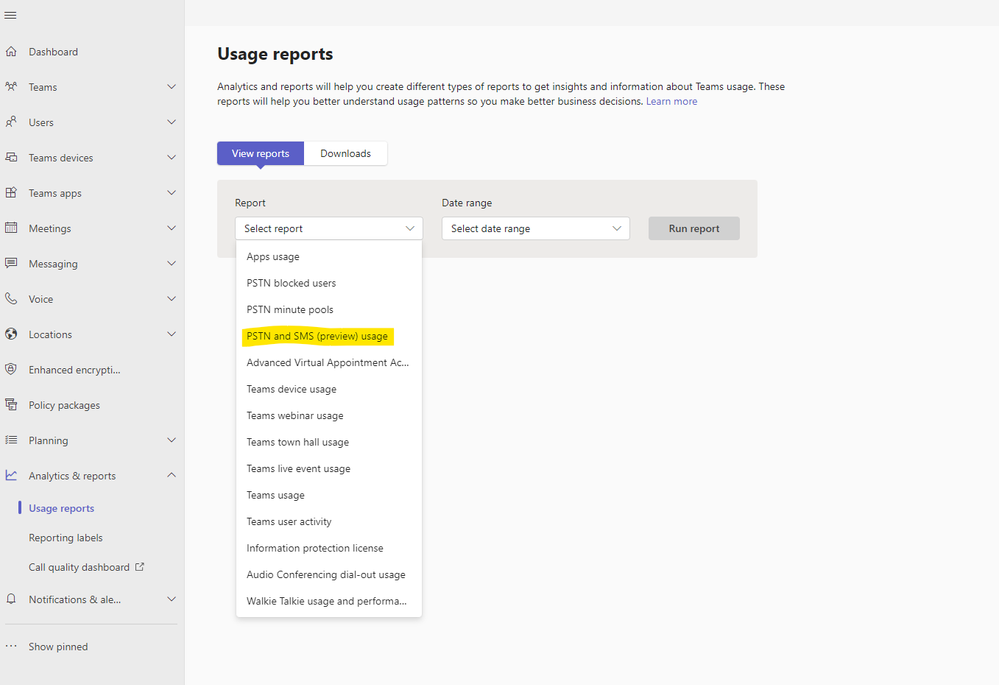Select Teams town hall usage option
Viewport: 999px width, 685px height.
(329, 442)
